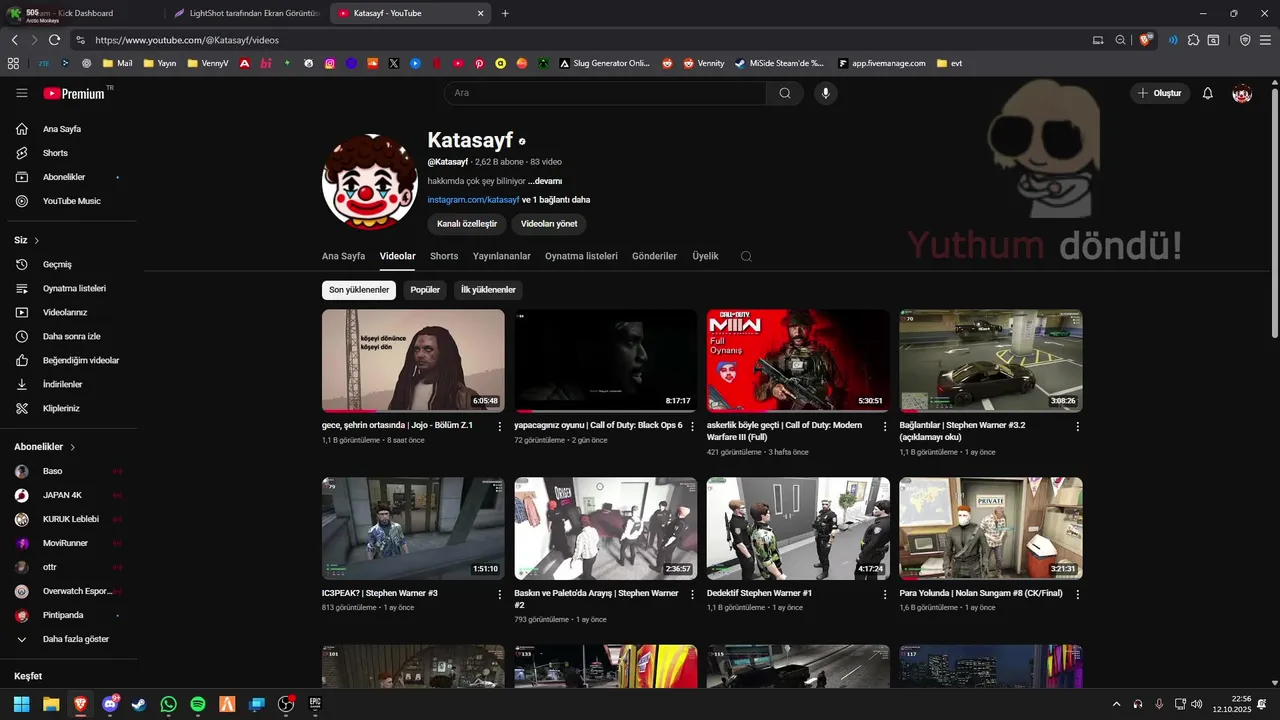This screenshot has height=720, width=1280.
Task: Open Jojo Bölüm Z.1 video thumbnail
Action: click(413, 361)
